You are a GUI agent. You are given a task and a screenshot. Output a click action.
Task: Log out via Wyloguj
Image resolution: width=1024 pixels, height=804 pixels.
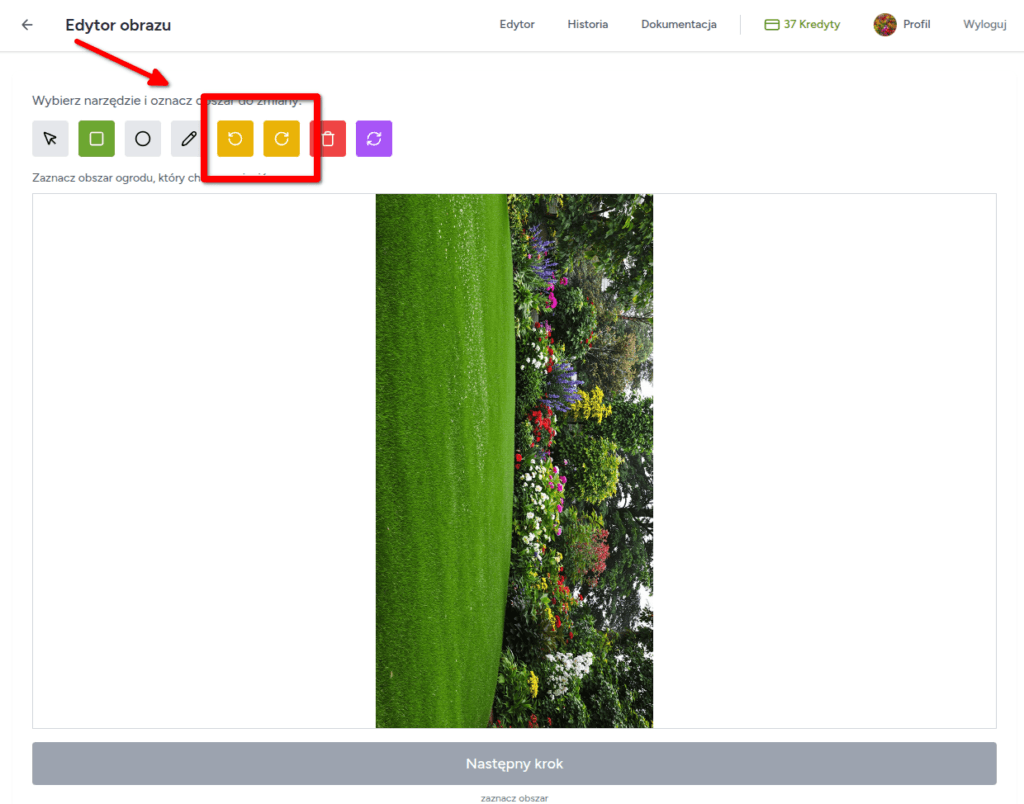click(984, 25)
